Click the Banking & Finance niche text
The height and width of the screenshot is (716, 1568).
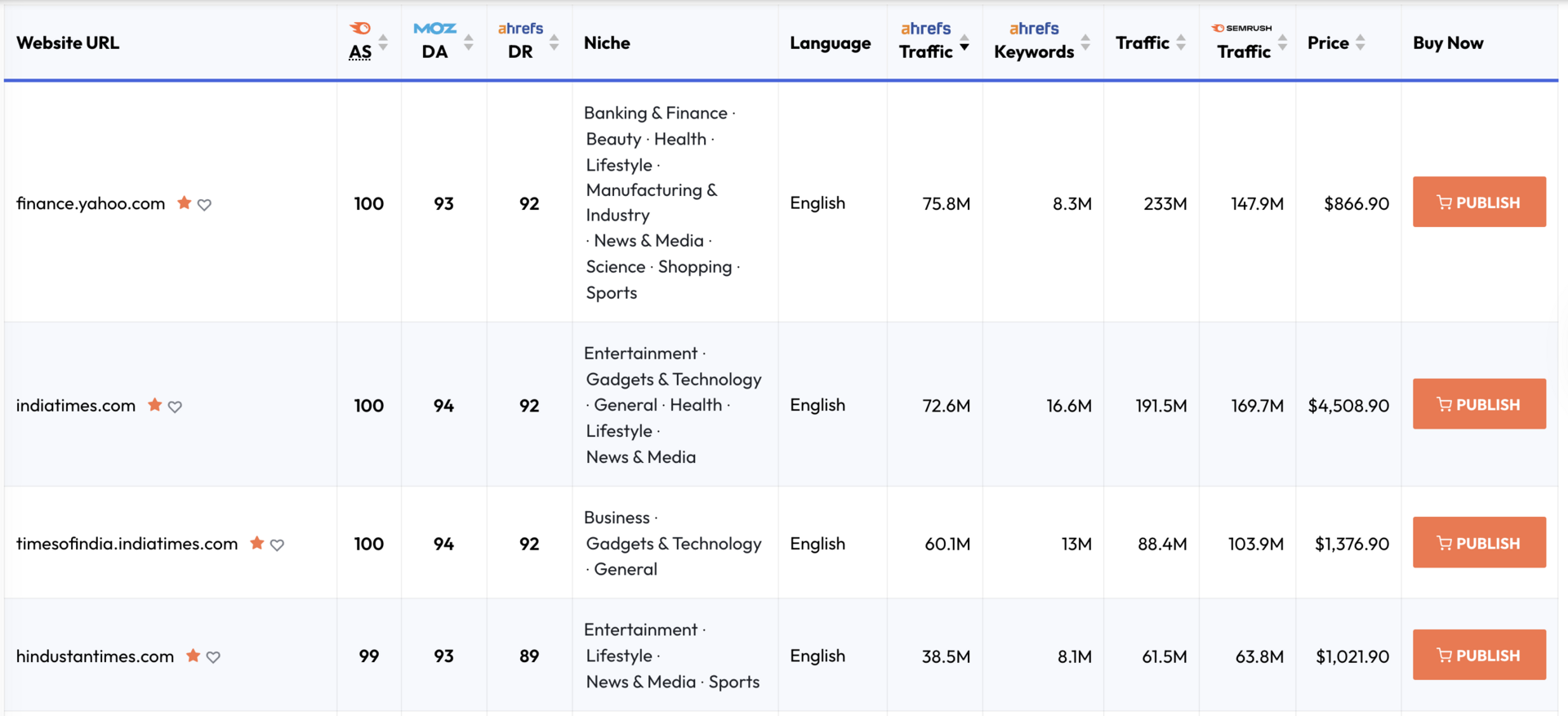(656, 113)
